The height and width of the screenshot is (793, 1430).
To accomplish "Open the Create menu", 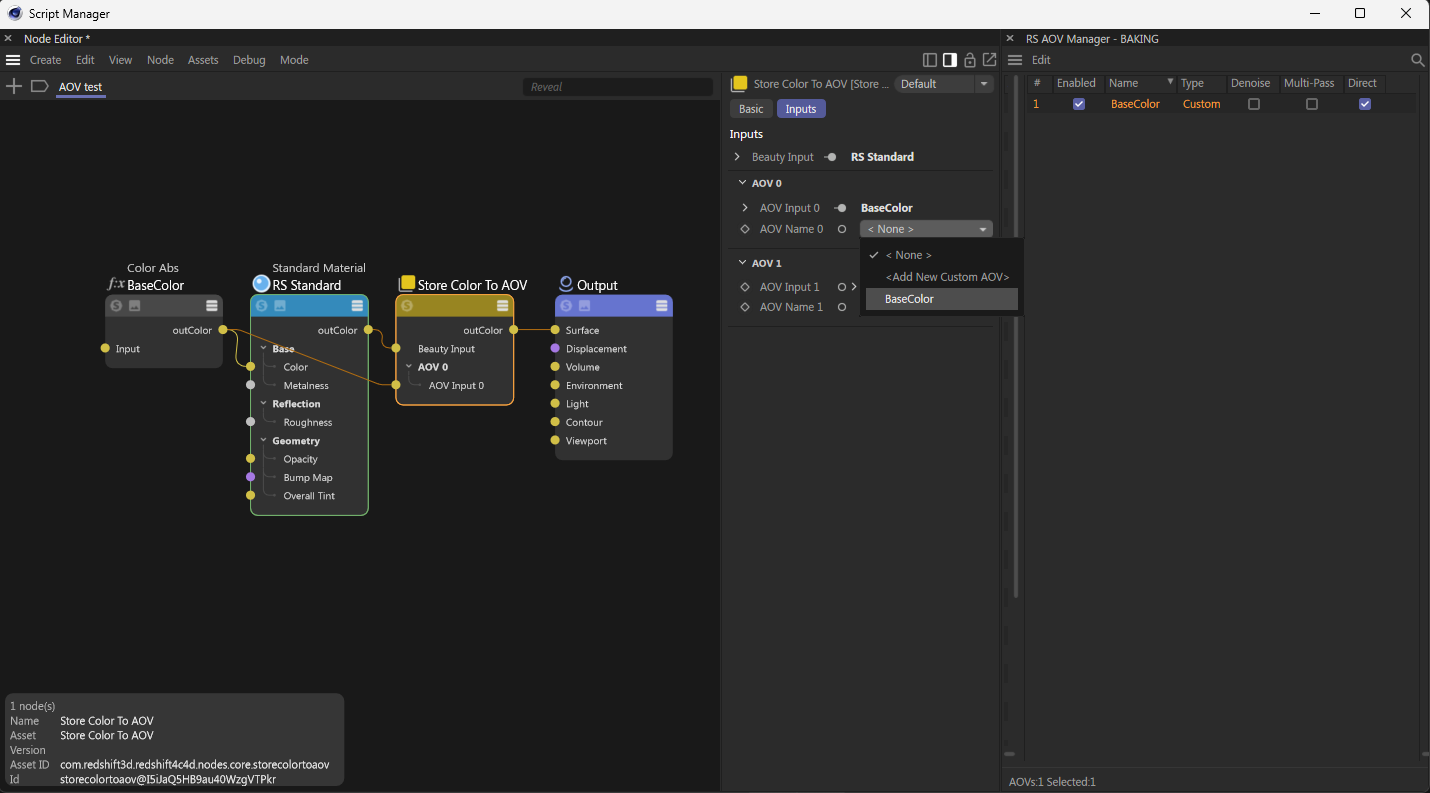I will point(46,60).
